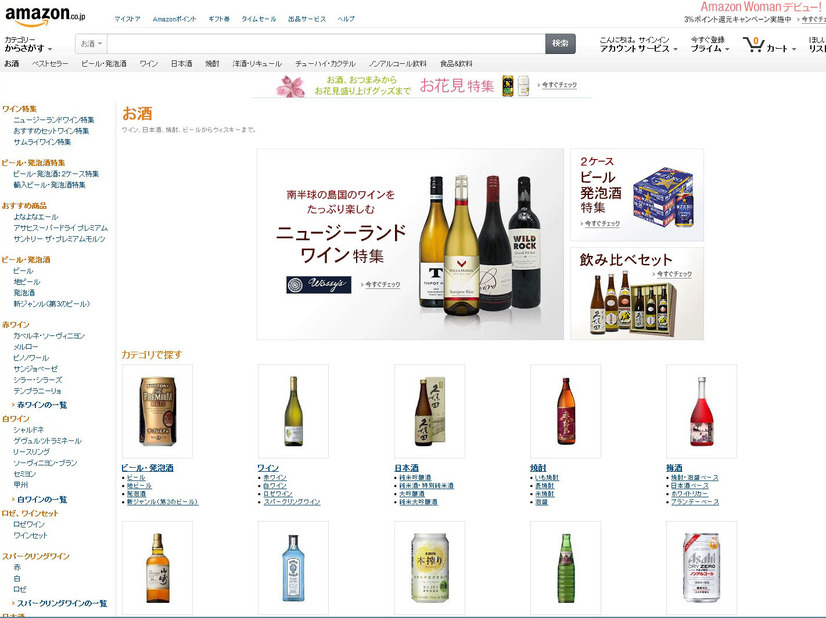Image resolution: width=826 pixels, height=618 pixels.
Task: Expand スパークリングワインの一覧 in sidebar
Action: click(60, 603)
